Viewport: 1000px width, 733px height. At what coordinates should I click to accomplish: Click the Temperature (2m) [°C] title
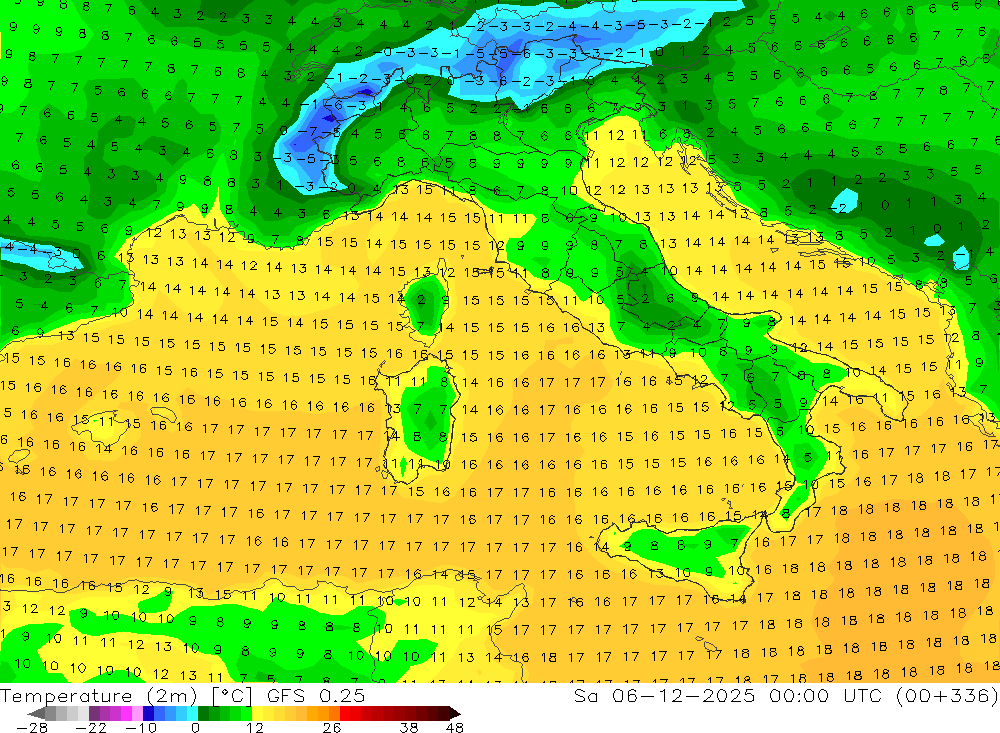[x=126, y=696]
